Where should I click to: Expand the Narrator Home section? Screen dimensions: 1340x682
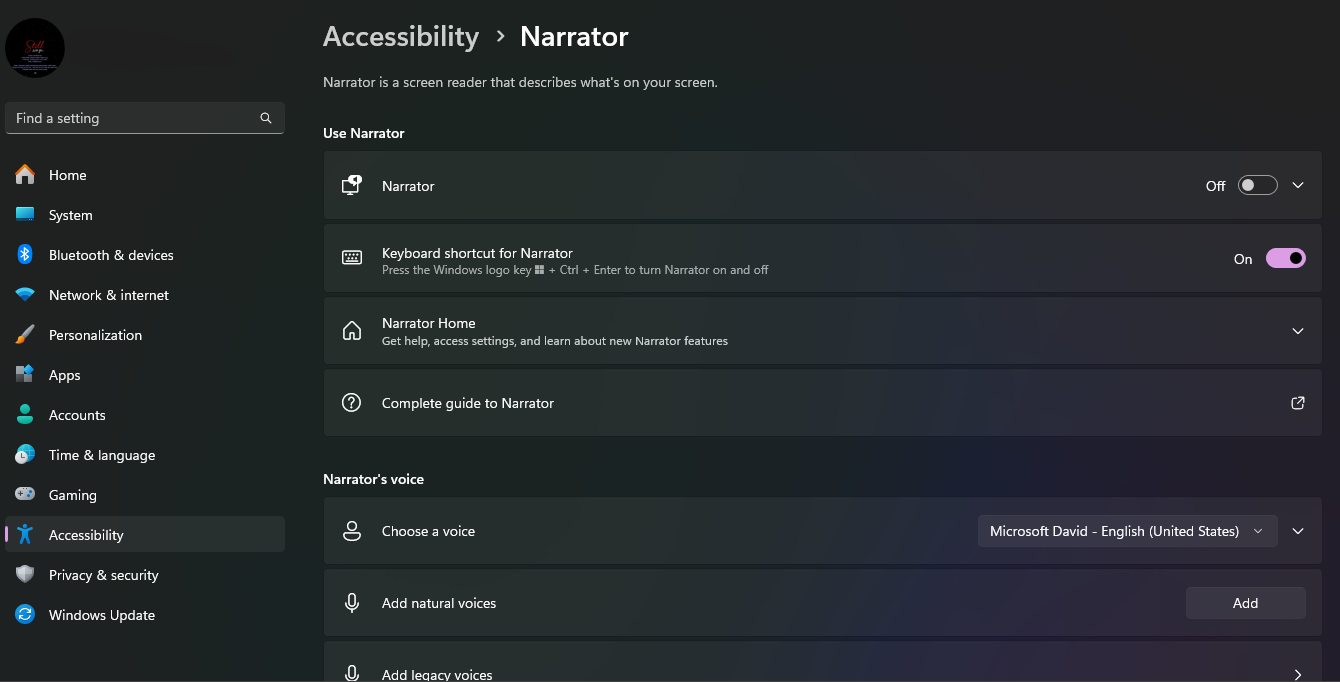pos(1298,331)
